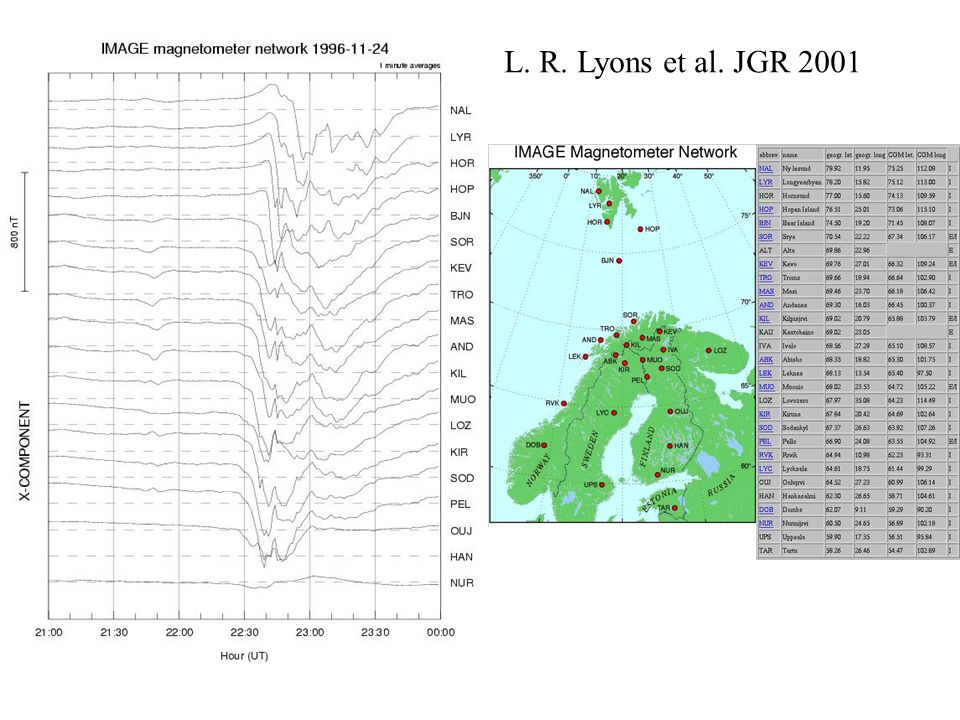The width and height of the screenshot is (960, 720).
Task: Click the '800 nT' scale label
Action: pos(14,232)
